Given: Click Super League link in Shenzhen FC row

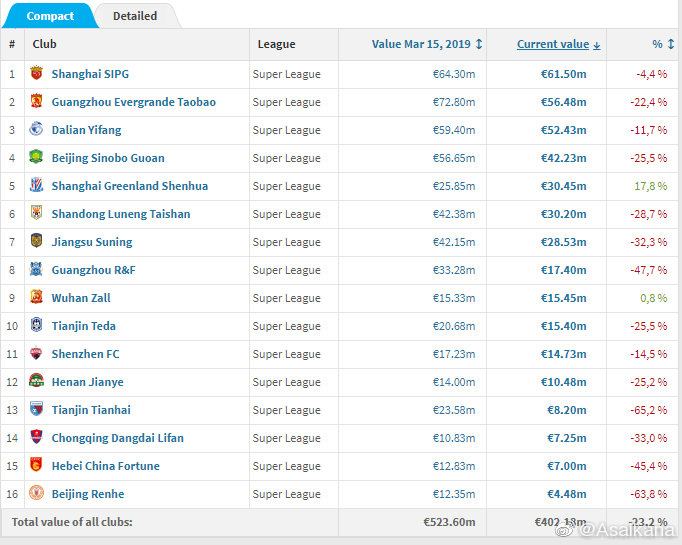Looking at the screenshot, I should coord(286,354).
